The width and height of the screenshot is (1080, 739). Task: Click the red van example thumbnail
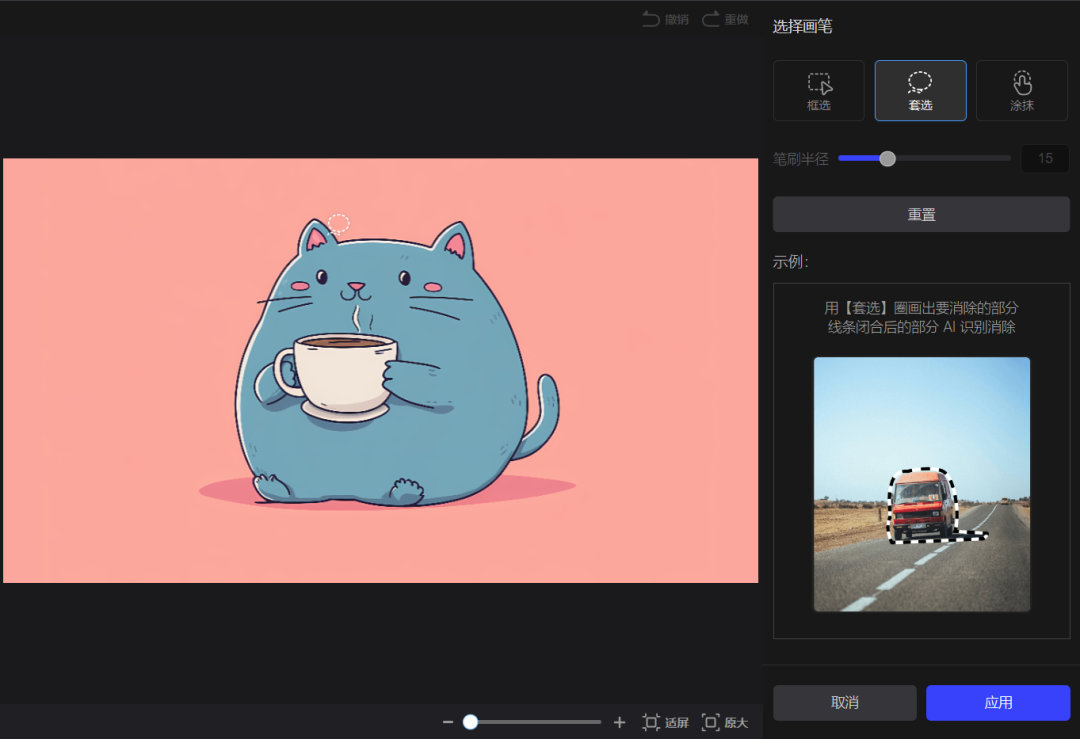click(x=921, y=484)
